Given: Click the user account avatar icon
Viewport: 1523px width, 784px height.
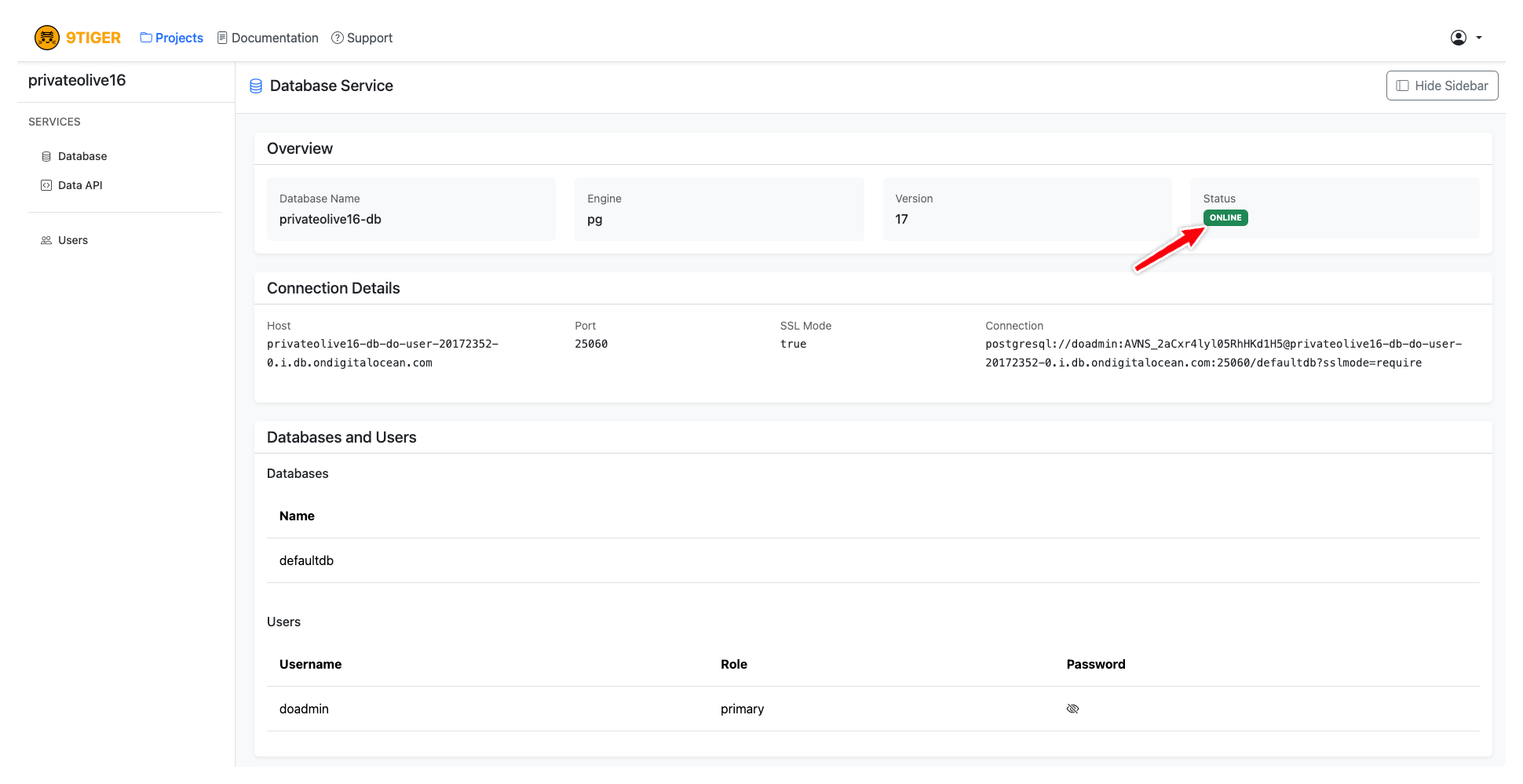Looking at the screenshot, I should 1458,38.
